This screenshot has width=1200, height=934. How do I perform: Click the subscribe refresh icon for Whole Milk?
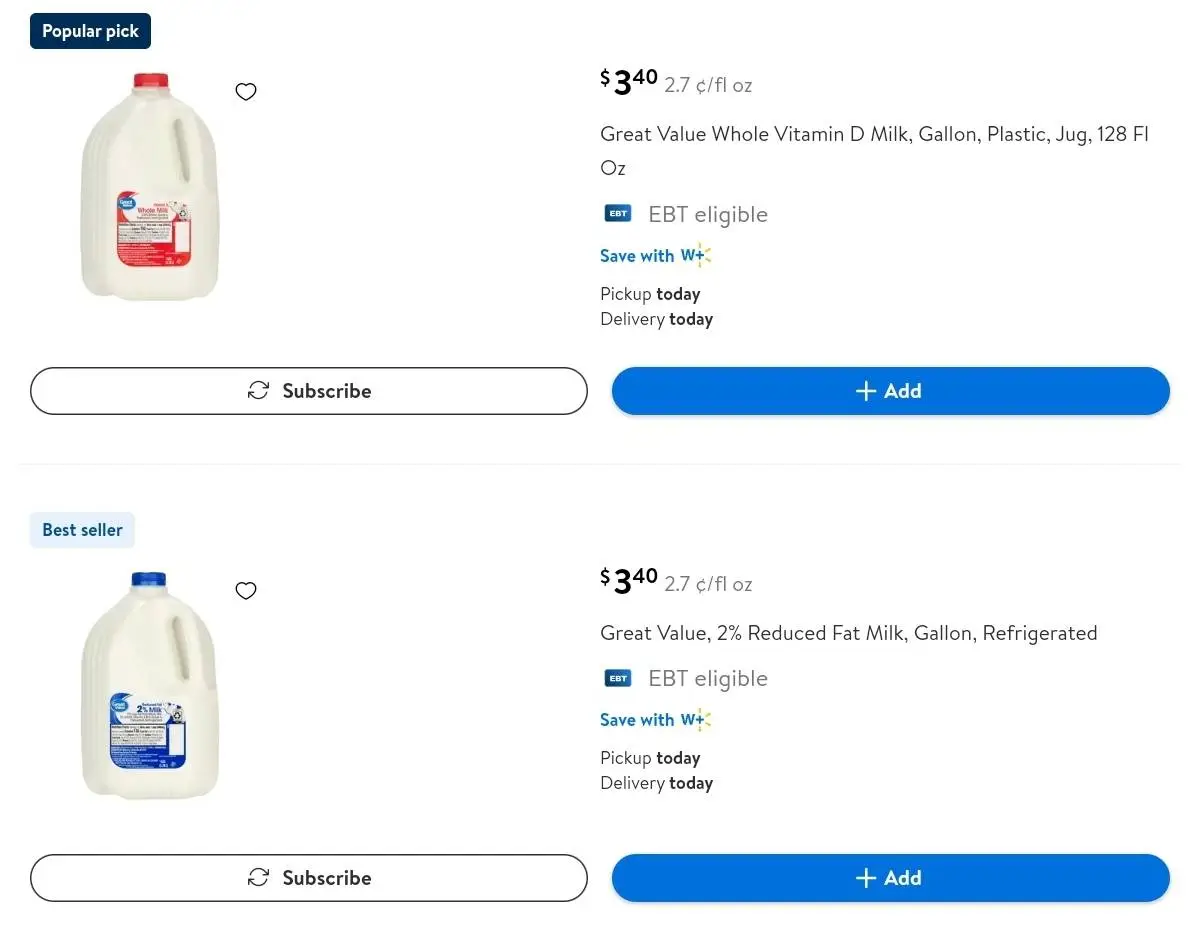tap(258, 391)
